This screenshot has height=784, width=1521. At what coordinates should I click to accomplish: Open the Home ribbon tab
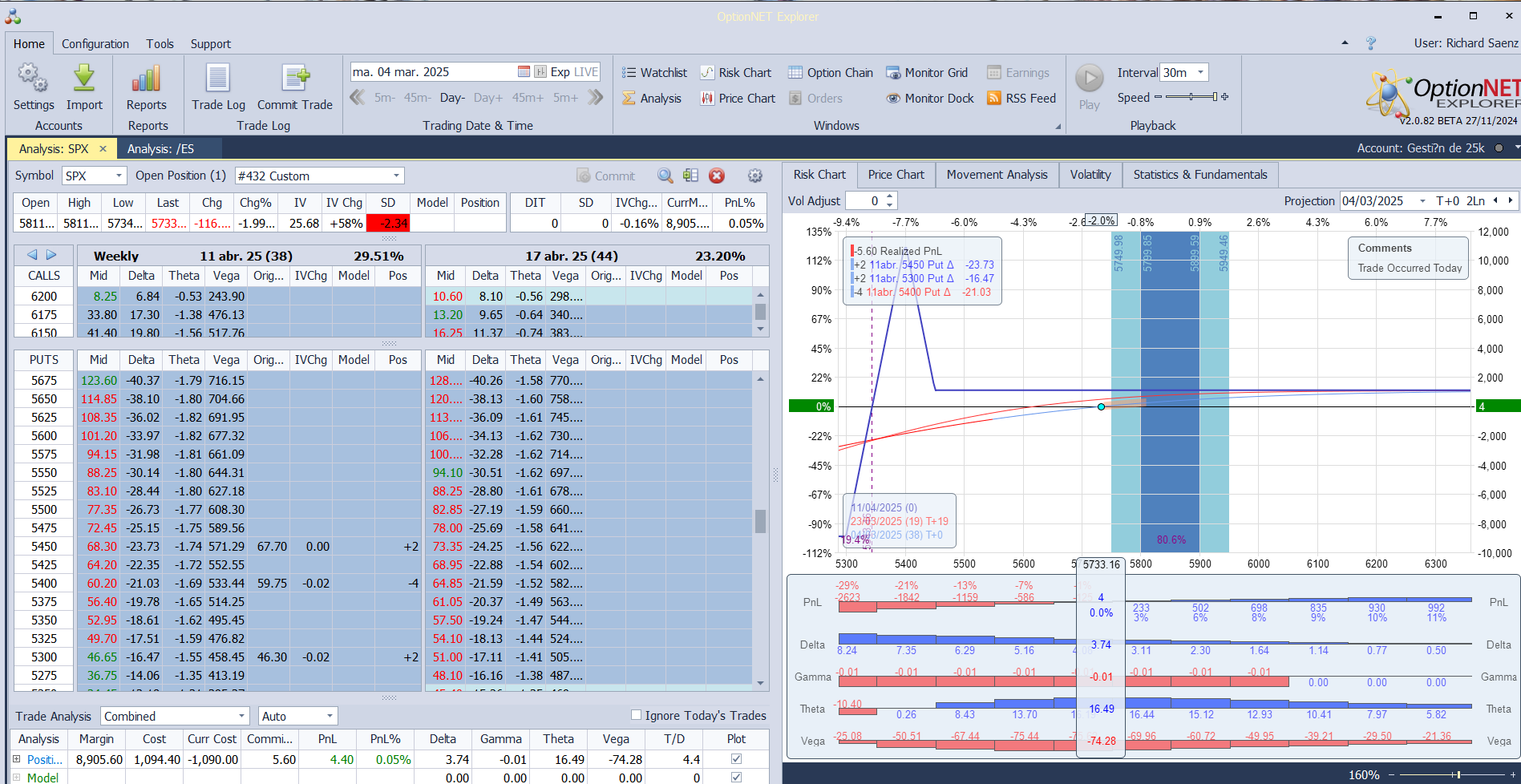click(x=29, y=44)
